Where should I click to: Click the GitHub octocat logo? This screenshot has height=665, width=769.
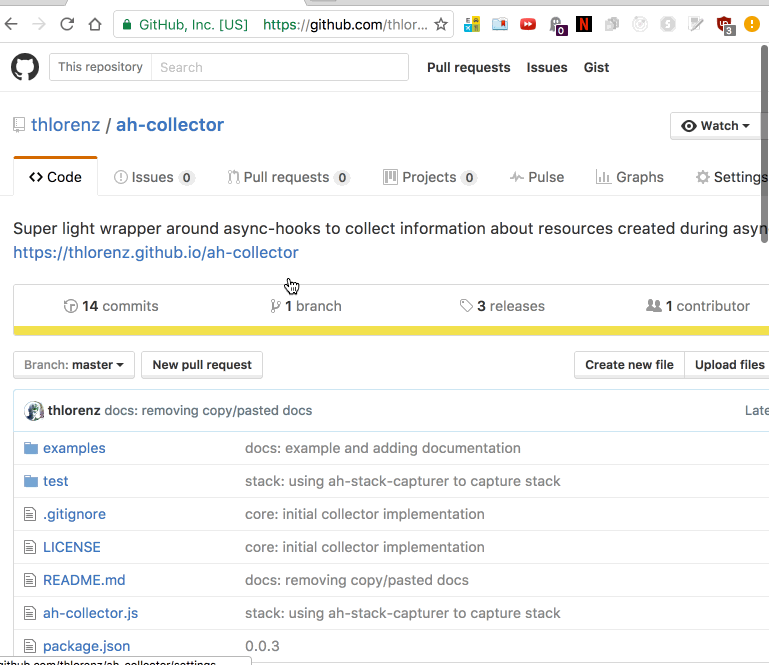(25, 67)
